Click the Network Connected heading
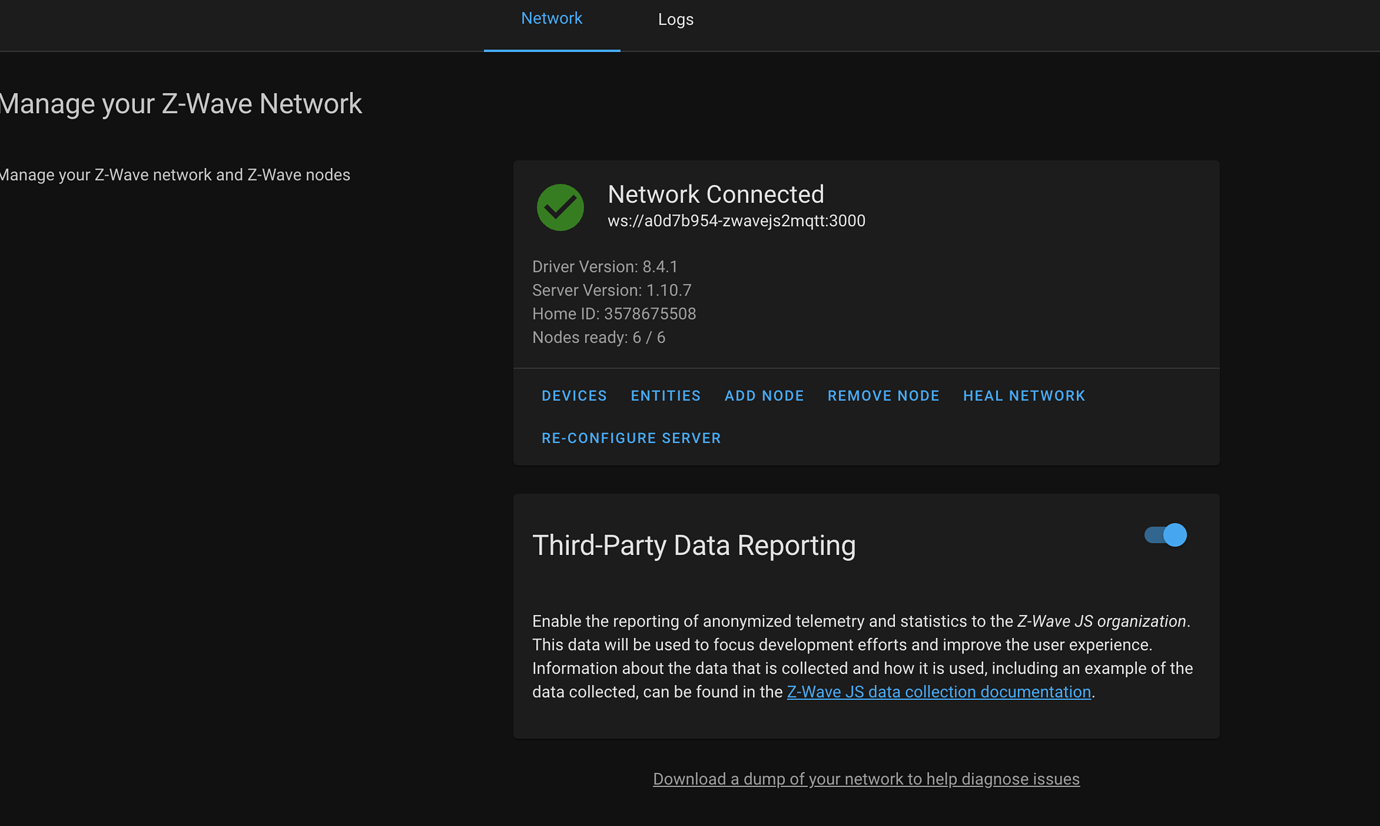This screenshot has width=1380, height=826. pos(715,194)
